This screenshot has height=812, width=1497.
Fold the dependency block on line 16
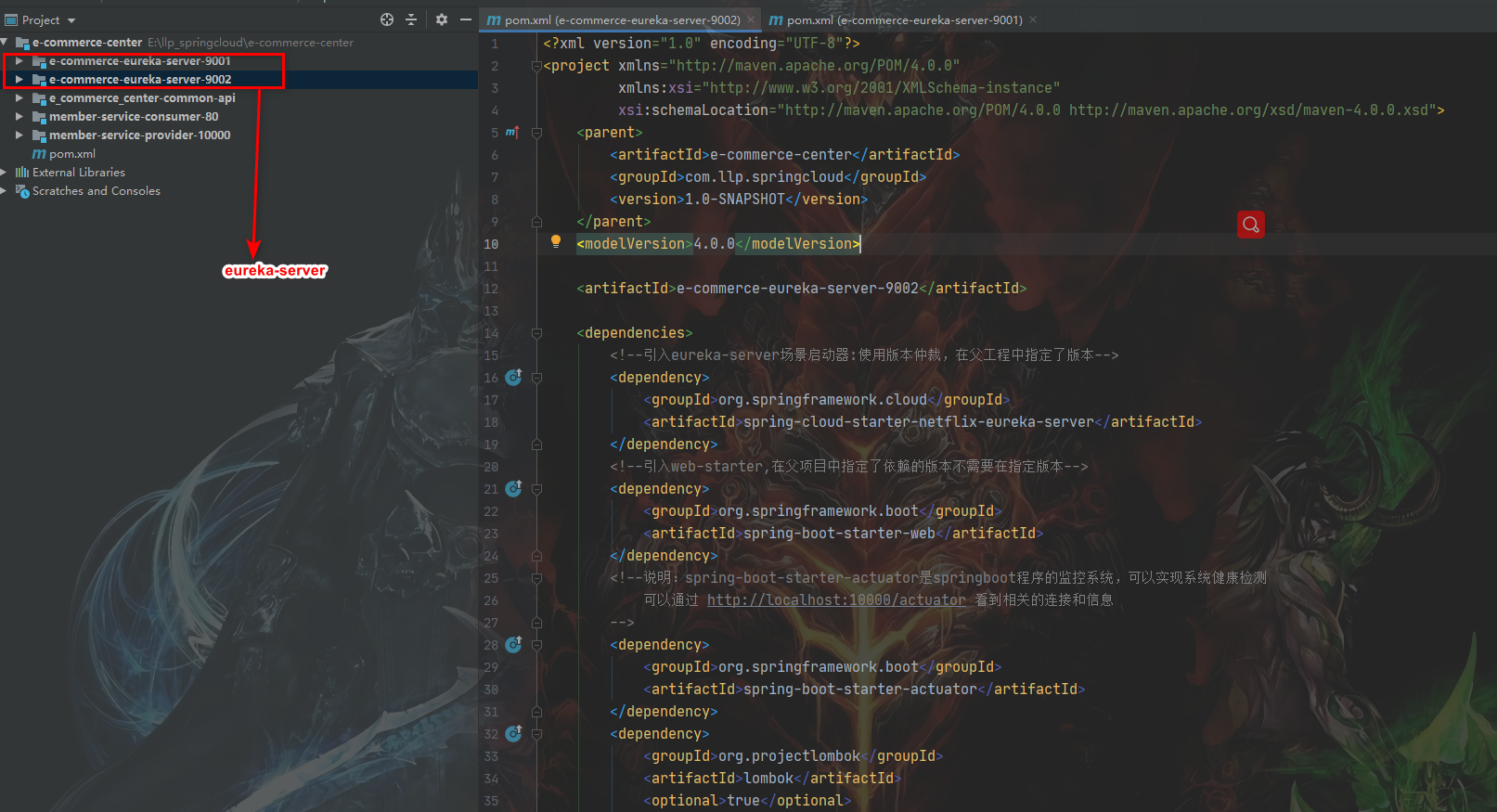point(536,378)
